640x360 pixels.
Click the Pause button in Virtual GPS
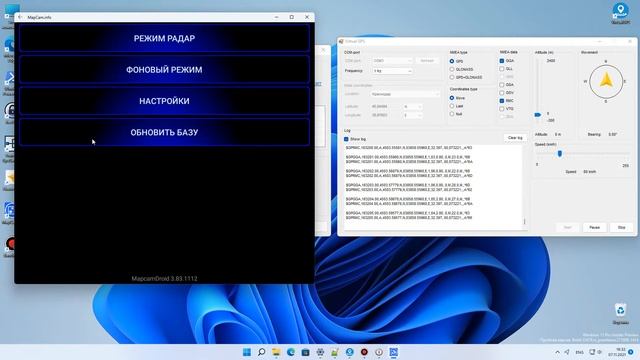pos(594,227)
